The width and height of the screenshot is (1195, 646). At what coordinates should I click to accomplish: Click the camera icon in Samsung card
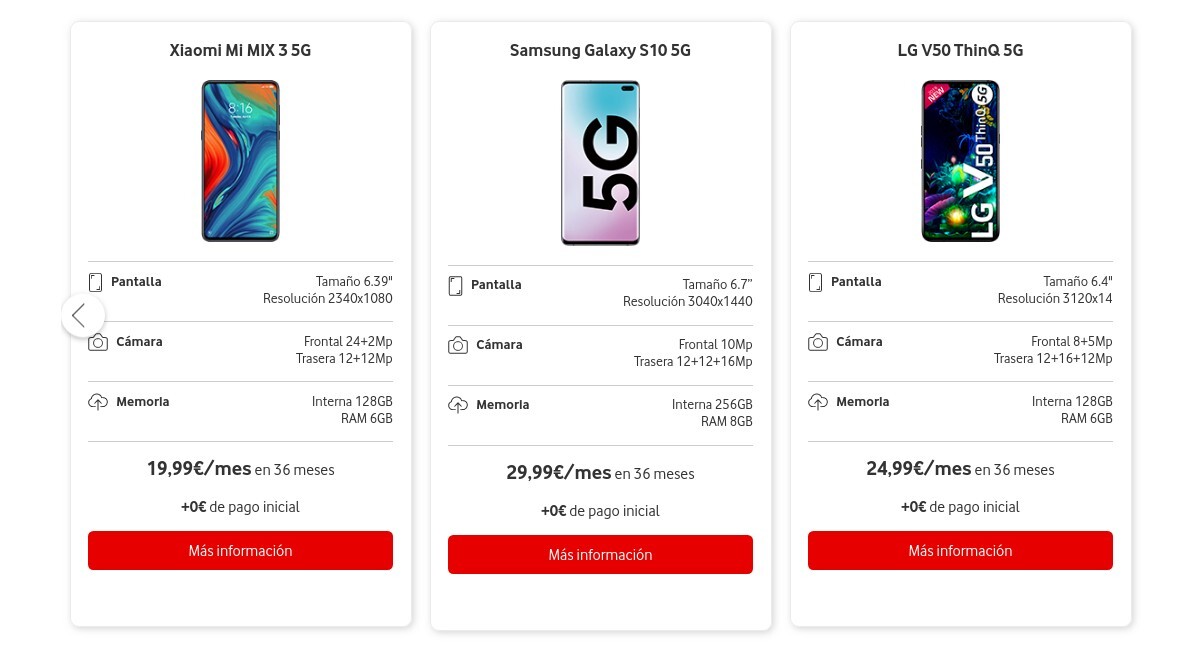458,346
